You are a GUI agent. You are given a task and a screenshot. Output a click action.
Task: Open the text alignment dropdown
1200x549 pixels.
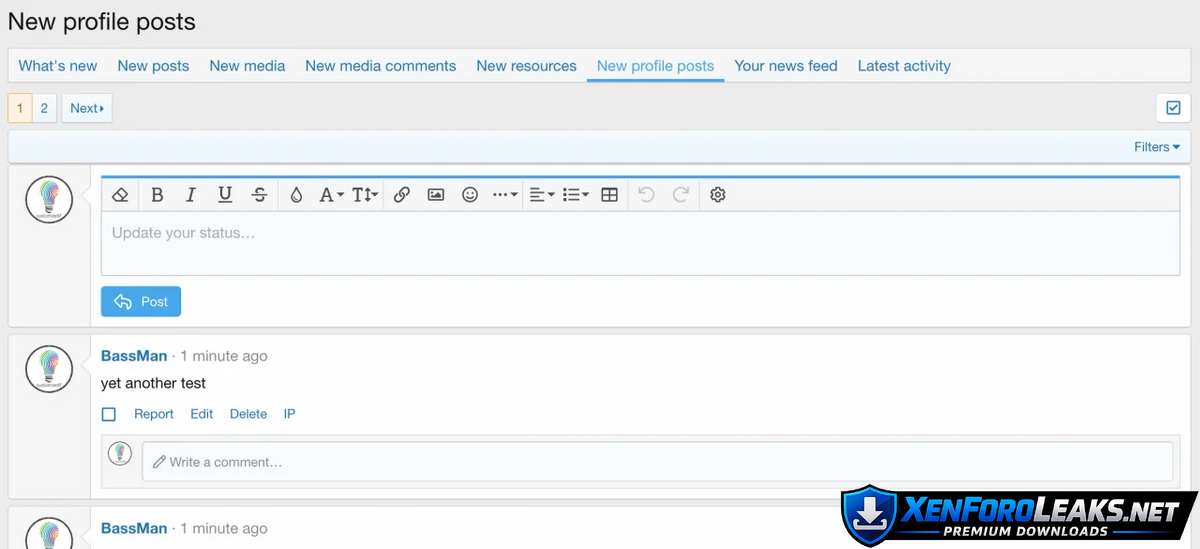pos(541,195)
